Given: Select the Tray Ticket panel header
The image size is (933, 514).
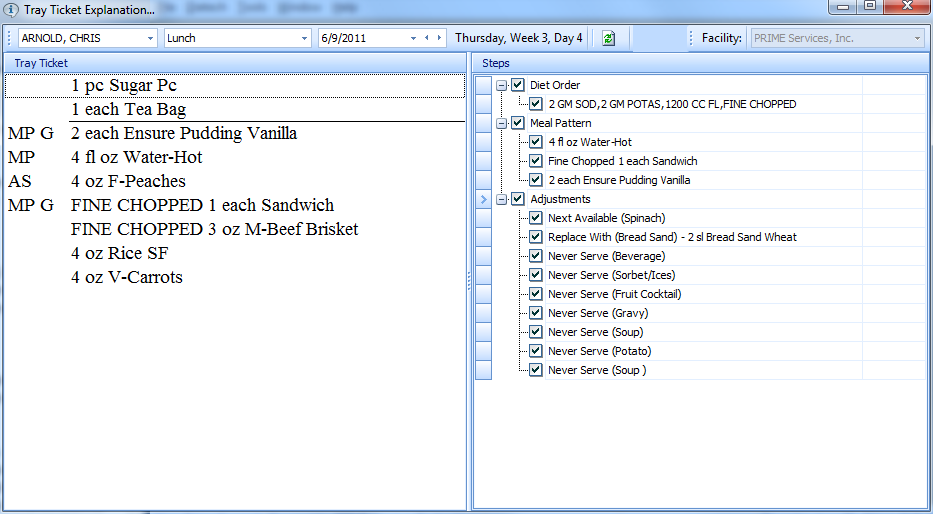Looking at the screenshot, I should (x=236, y=63).
